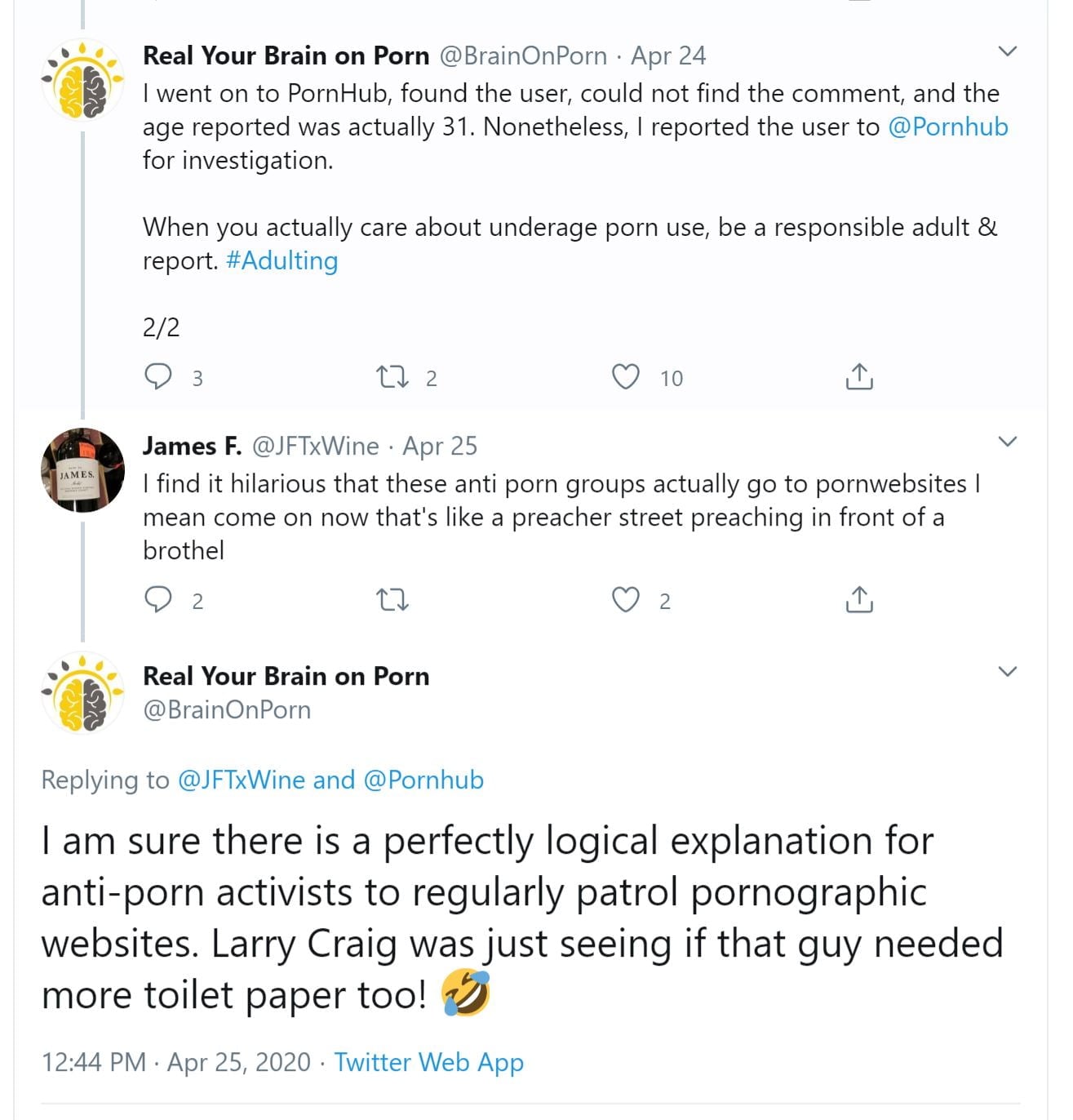The height and width of the screenshot is (1120, 1073).
Task: Reply to the Apr 24 BrainOnPorn tweet
Action: [158, 377]
